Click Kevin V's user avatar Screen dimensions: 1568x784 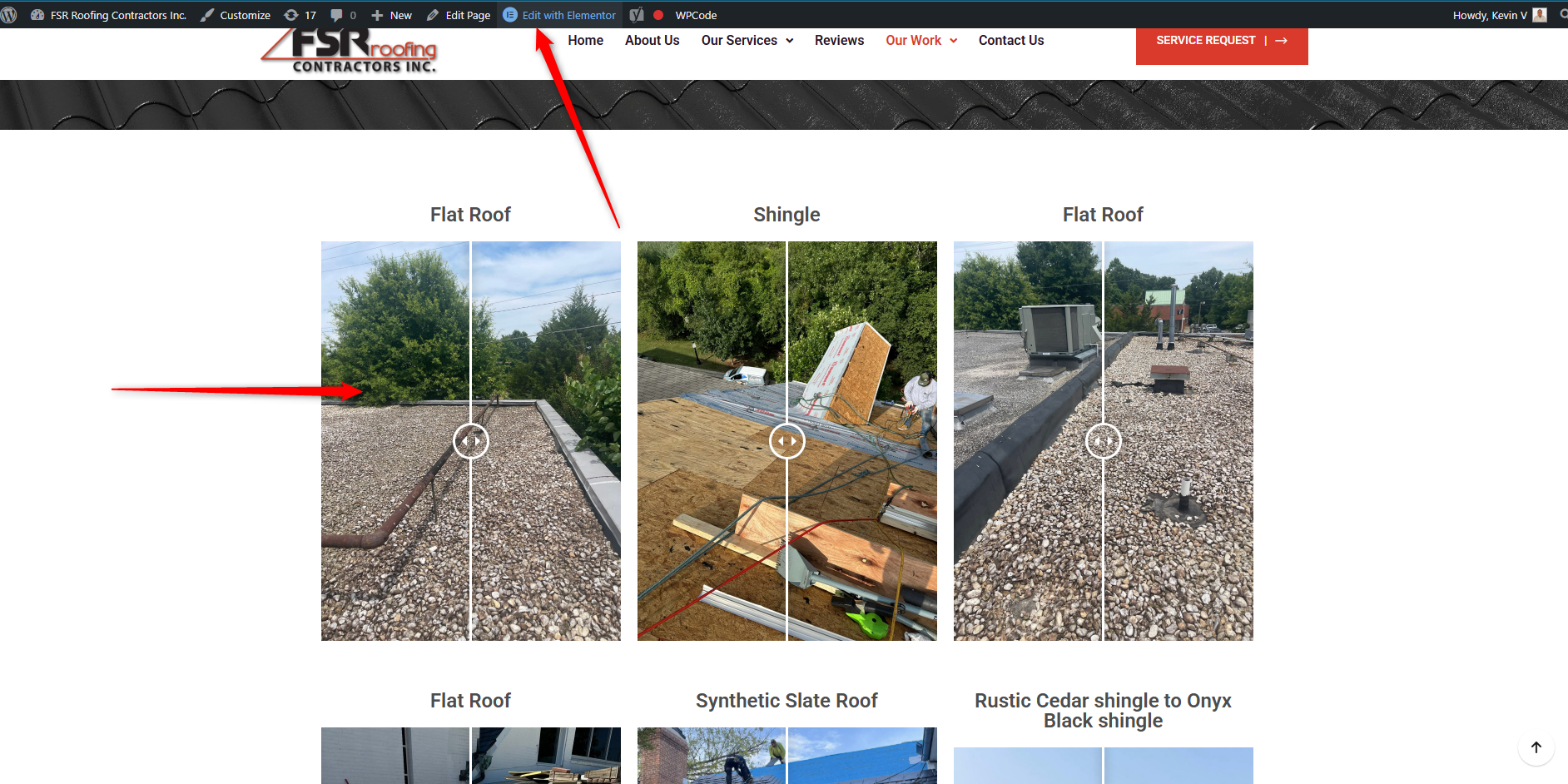1540,15
